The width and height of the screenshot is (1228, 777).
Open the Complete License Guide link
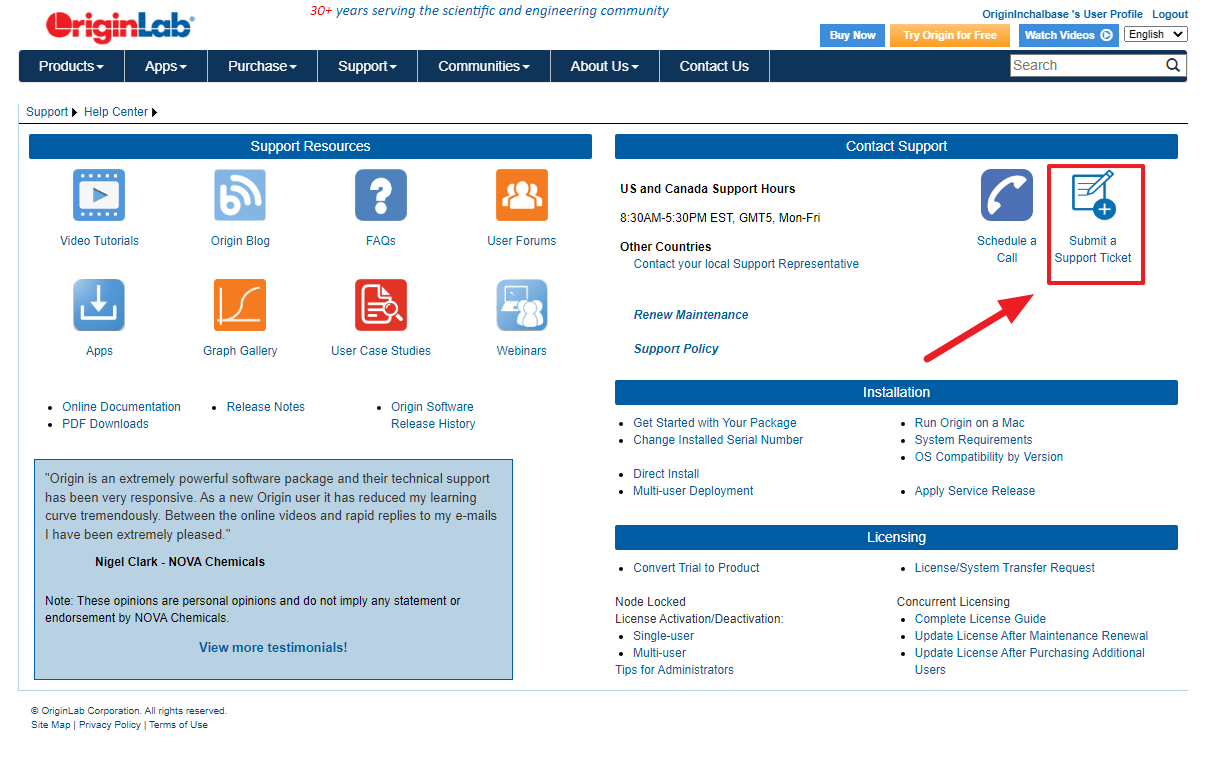(x=980, y=619)
